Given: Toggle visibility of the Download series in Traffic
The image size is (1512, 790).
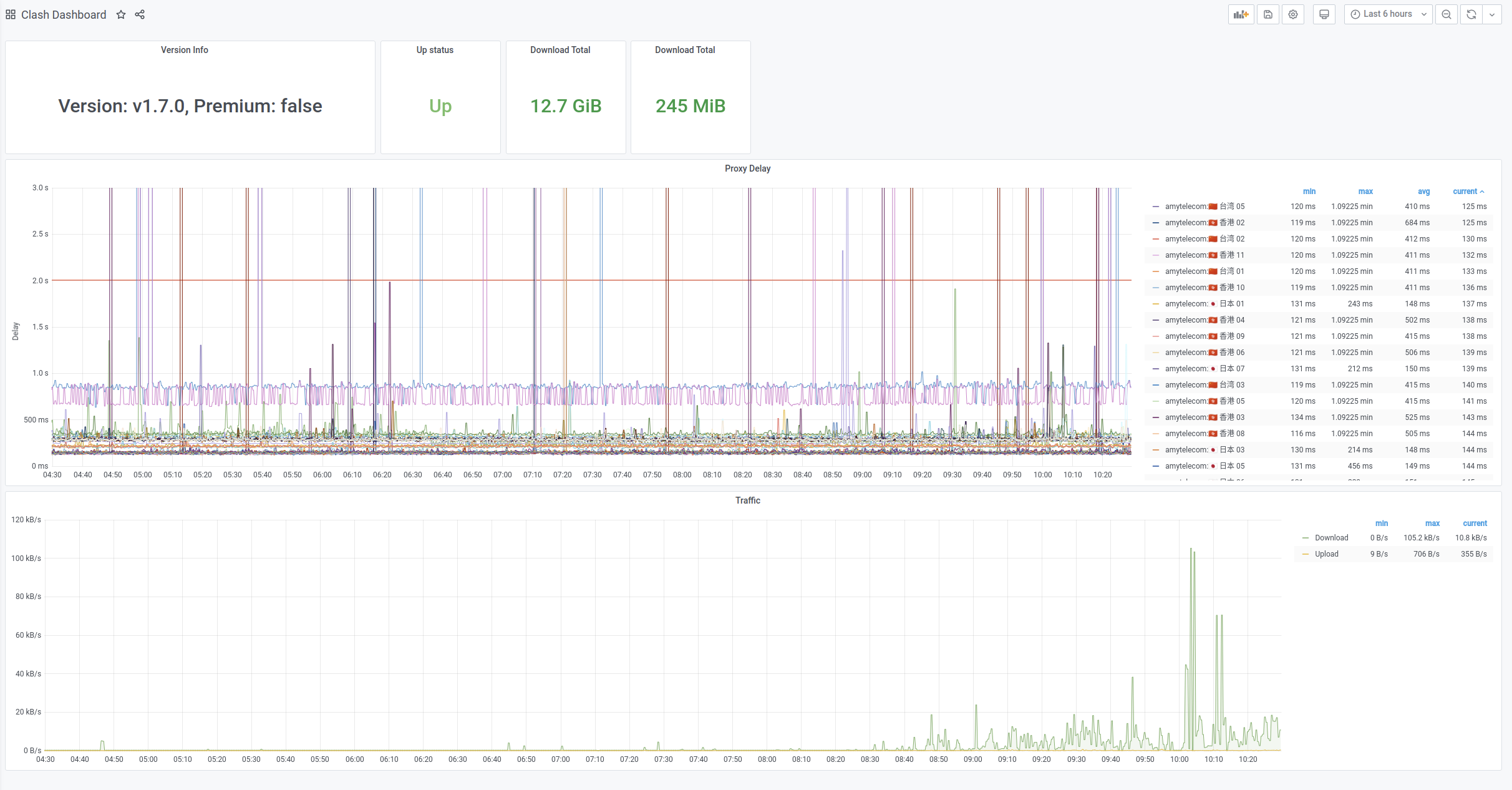Looking at the screenshot, I should click(x=1332, y=537).
